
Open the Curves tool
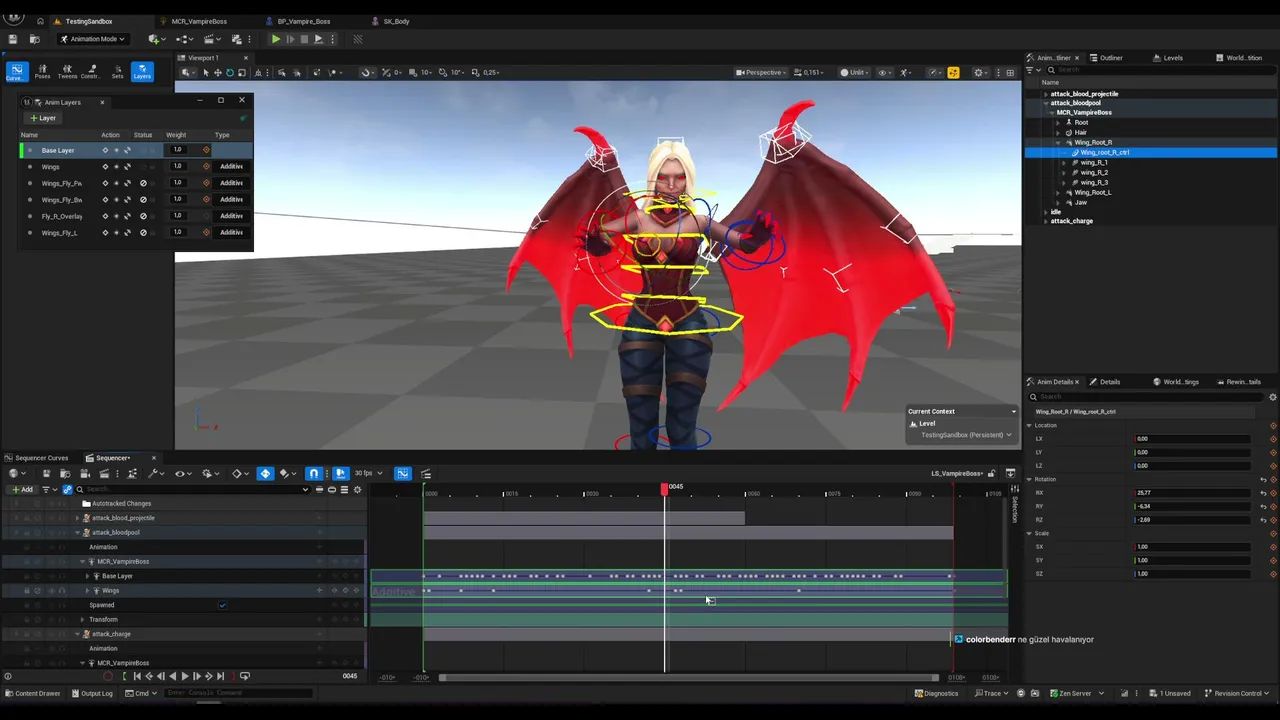pos(16,71)
